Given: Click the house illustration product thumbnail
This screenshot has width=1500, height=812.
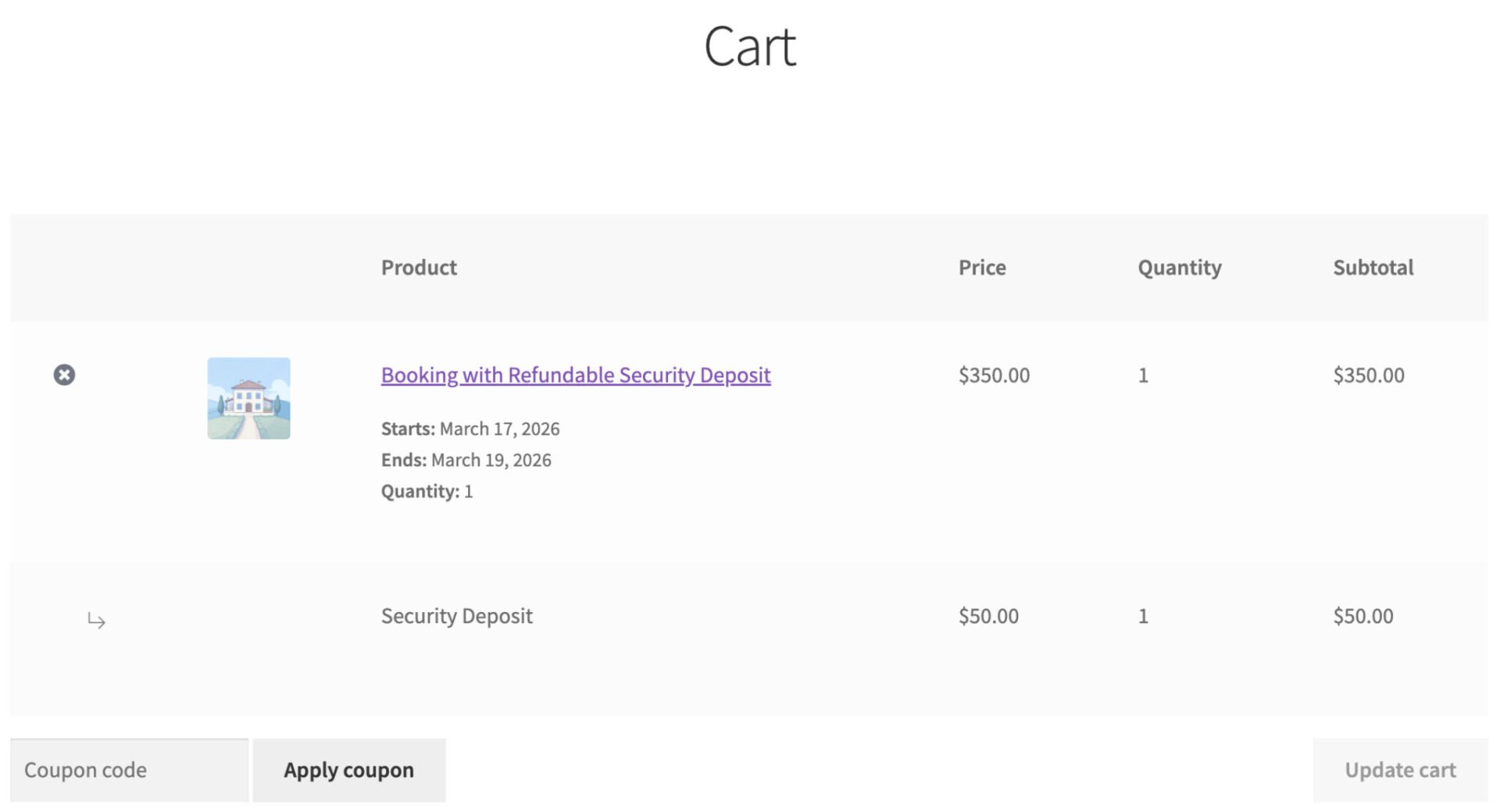Looking at the screenshot, I should [x=248, y=398].
